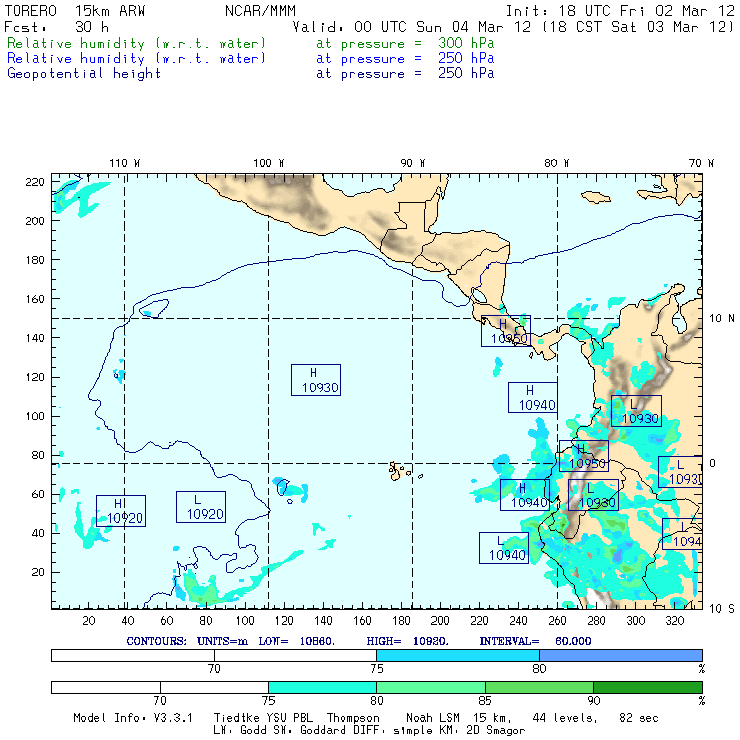The image size is (740, 740).
Task: Click the Jamaica island outline
Action: point(596,197)
